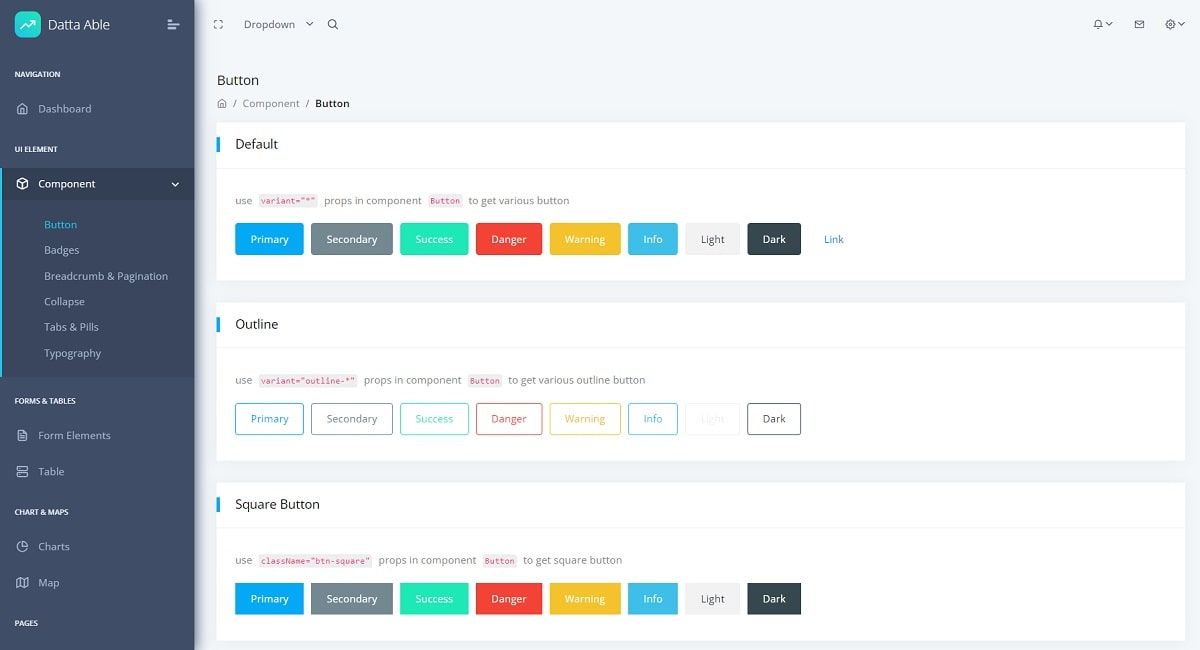Click the outline Warning button
1200x650 pixels.
pyautogui.click(x=584, y=419)
